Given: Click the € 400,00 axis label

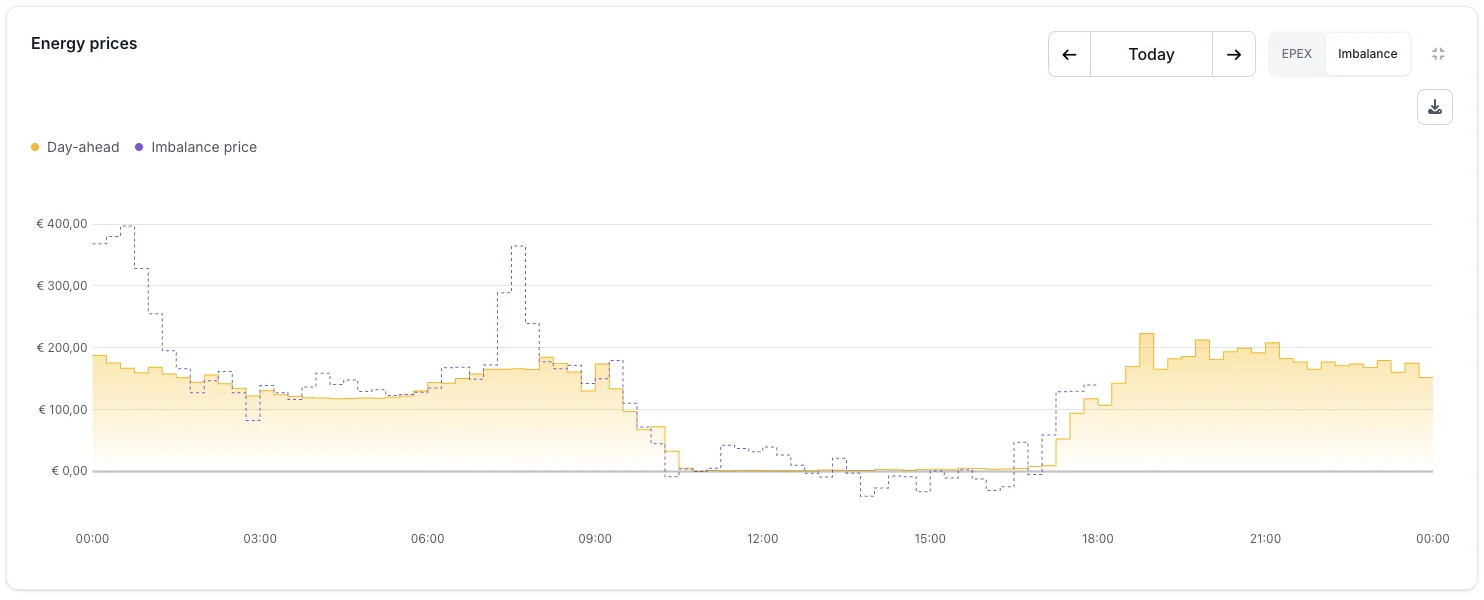Looking at the screenshot, I should coord(62,224).
